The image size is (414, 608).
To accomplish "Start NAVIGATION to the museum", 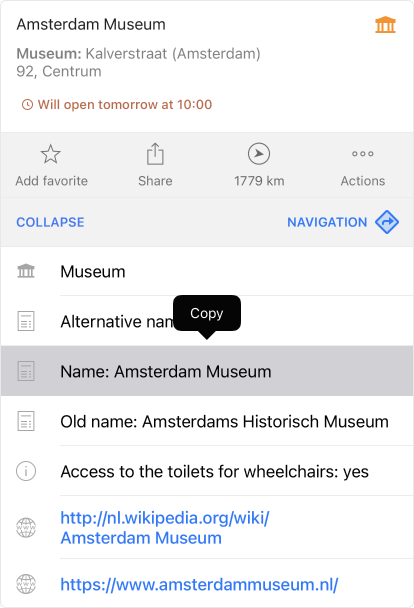I will [327, 222].
